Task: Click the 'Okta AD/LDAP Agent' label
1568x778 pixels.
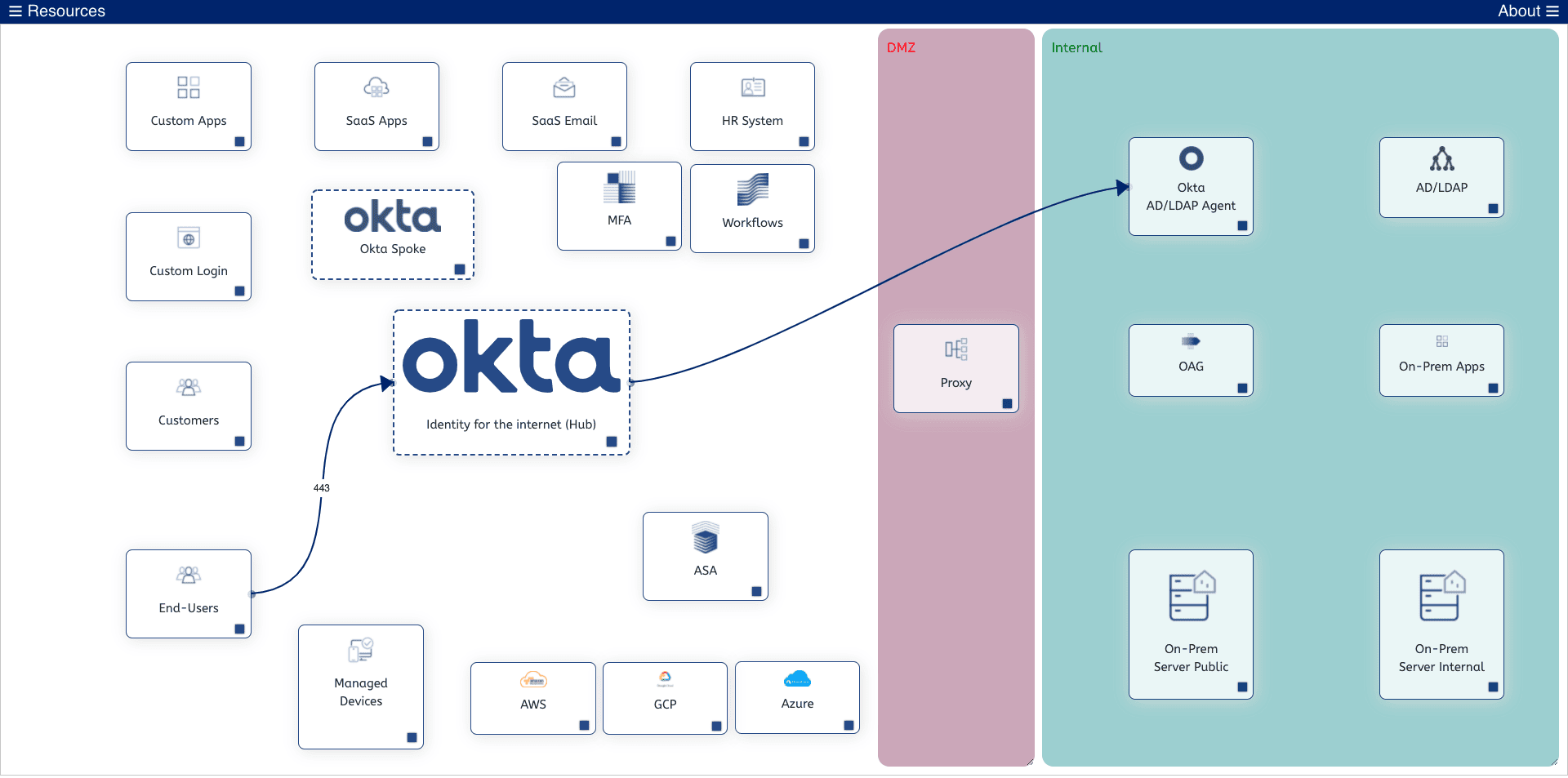Action: coord(1192,197)
